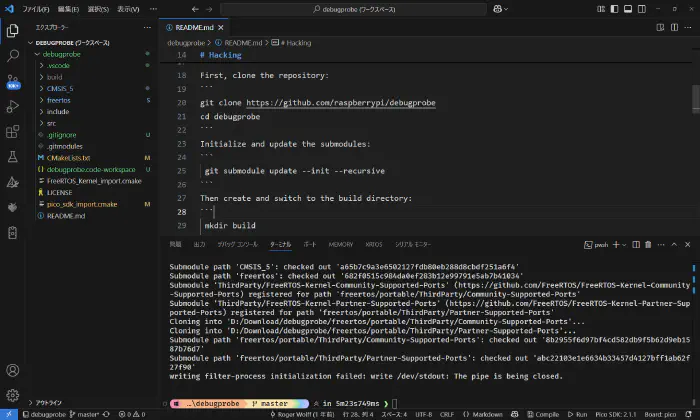Toggle secondary side bar visibility
Screen dimensions: 700x420
(x=642, y=9)
